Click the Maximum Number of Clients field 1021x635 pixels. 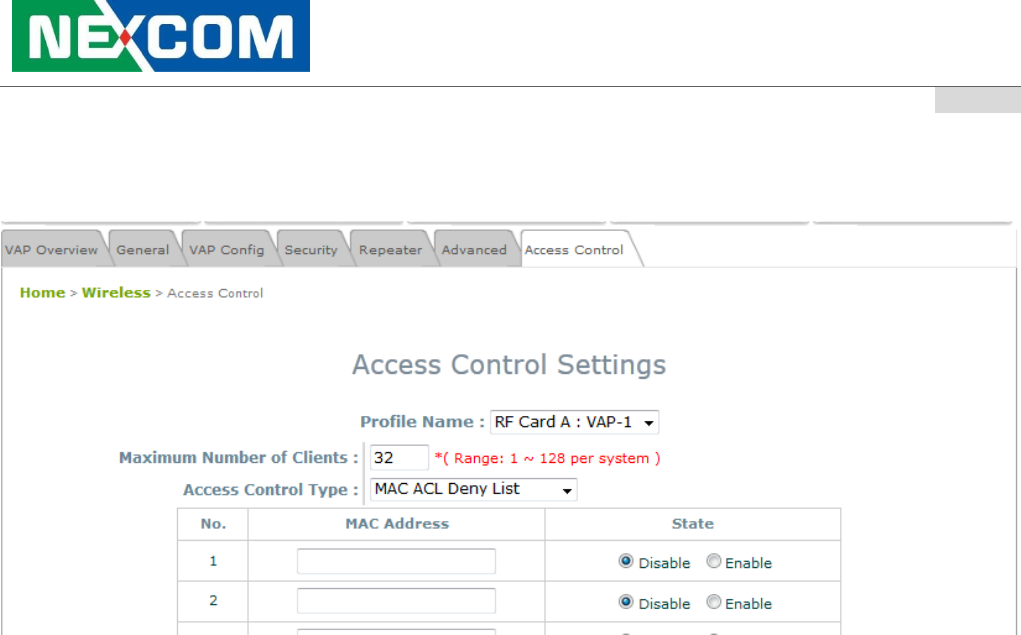tap(399, 458)
